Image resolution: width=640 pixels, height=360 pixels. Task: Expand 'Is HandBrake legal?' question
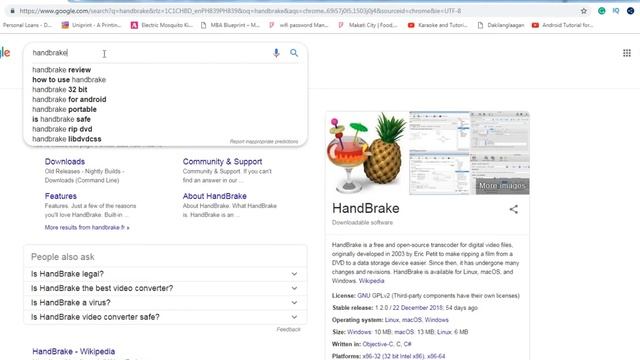[165, 274]
